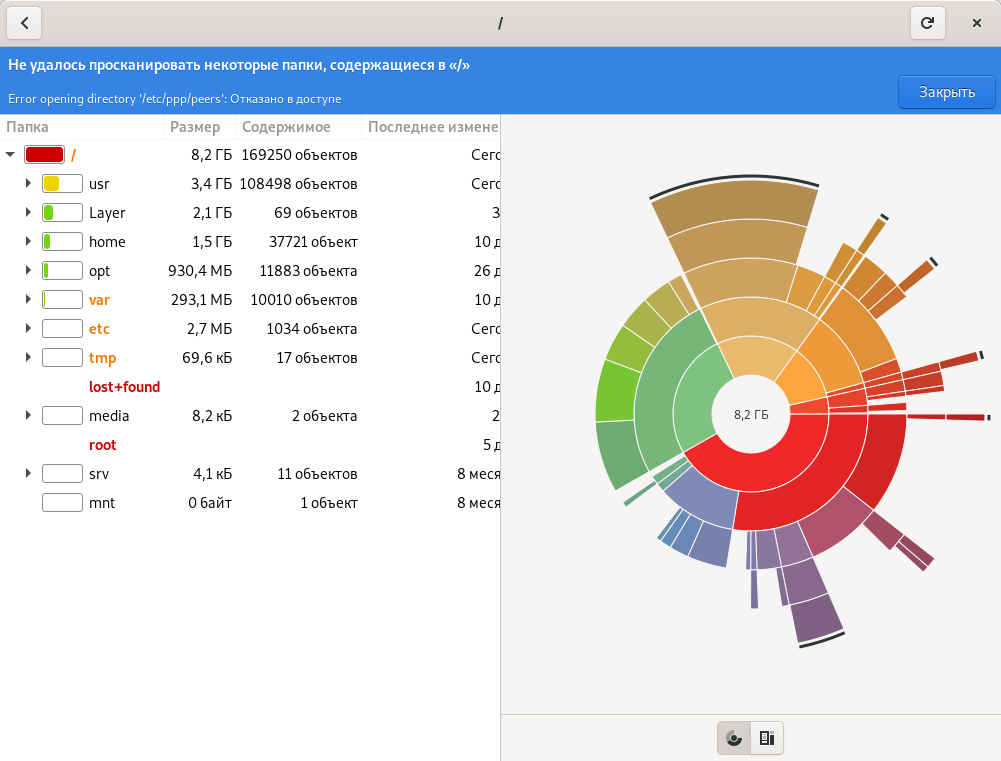Switch to rings chart view

(x=734, y=738)
